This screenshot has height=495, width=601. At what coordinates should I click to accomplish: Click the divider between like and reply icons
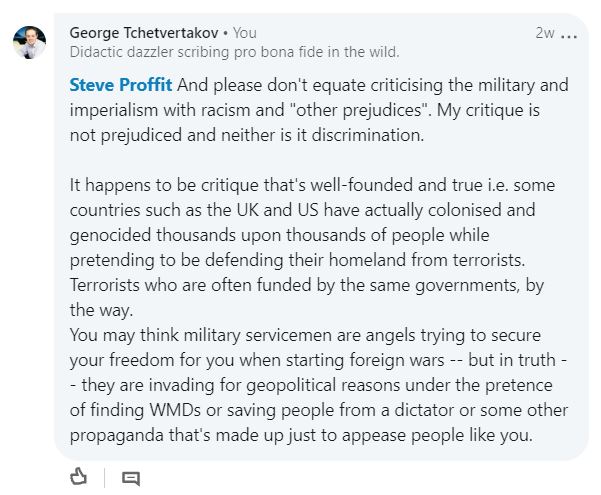pyautogui.click(x=105, y=478)
